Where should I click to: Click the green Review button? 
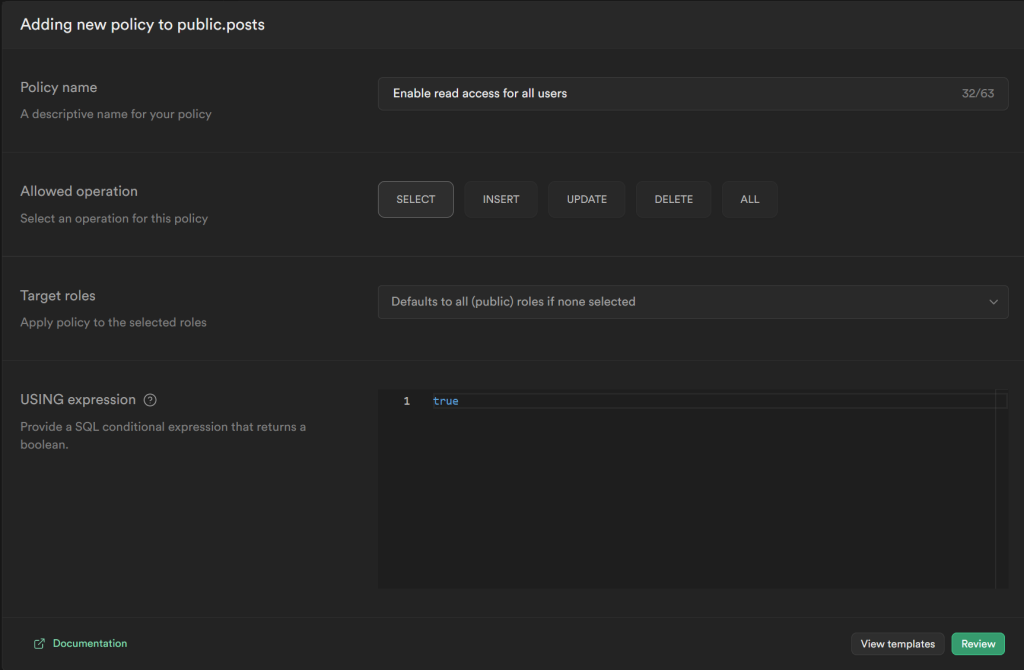coord(978,644)
